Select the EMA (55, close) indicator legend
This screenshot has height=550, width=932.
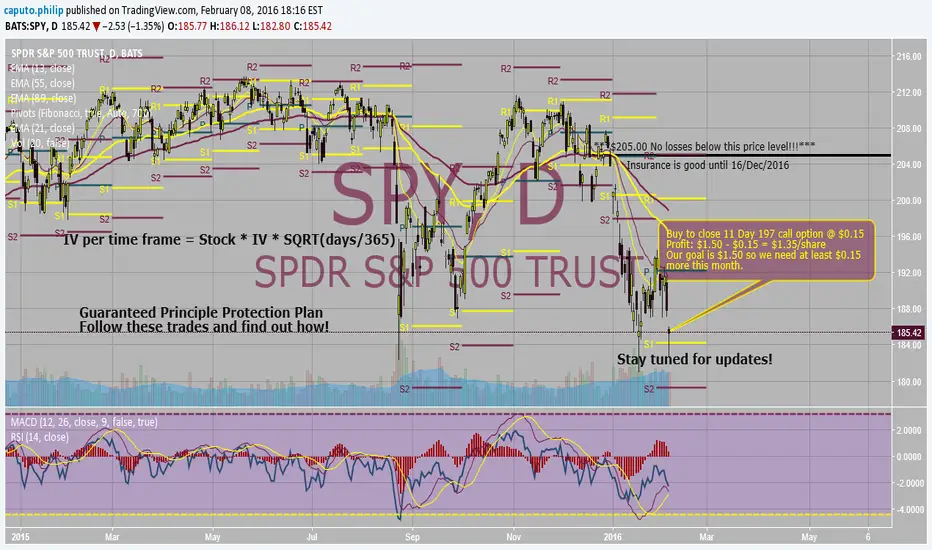43,83
